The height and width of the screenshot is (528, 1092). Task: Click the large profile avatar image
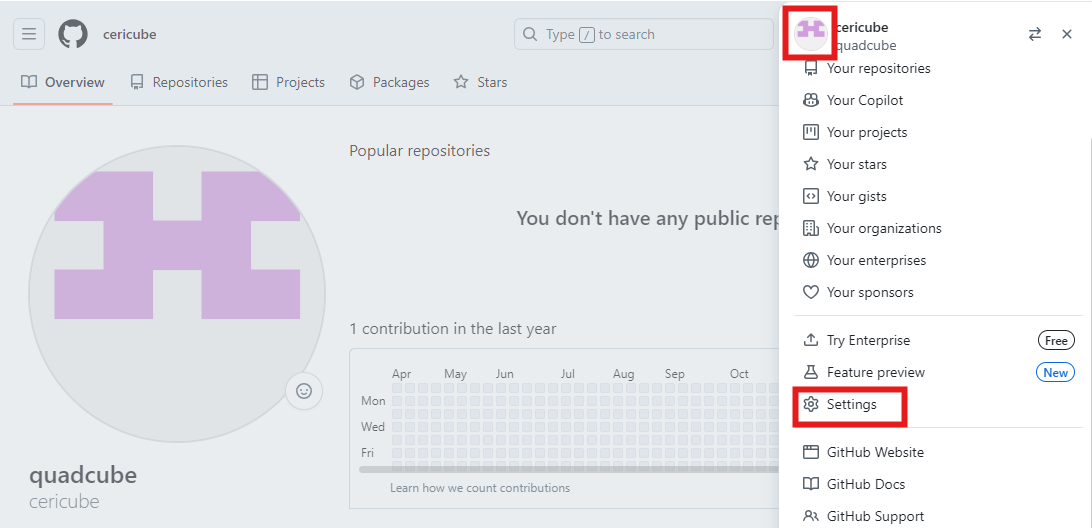tap(177, 293)
